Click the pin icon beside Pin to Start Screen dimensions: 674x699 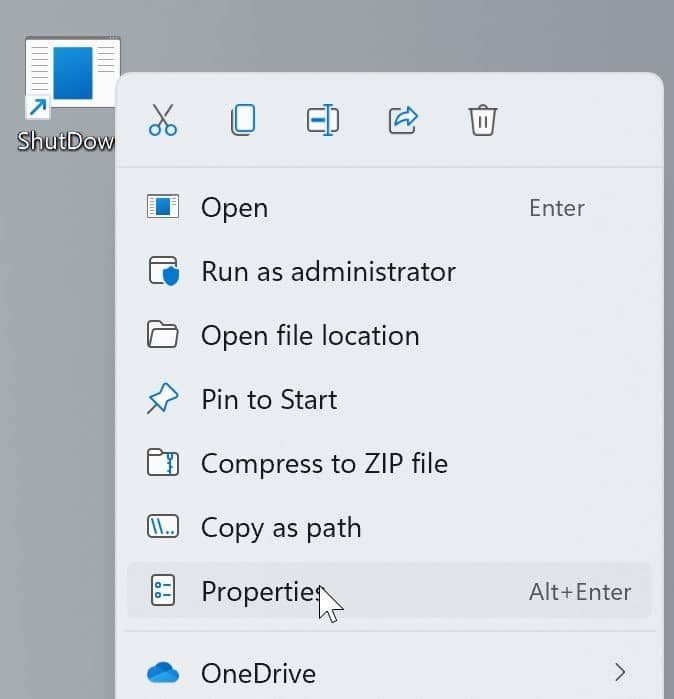(162, 400)
